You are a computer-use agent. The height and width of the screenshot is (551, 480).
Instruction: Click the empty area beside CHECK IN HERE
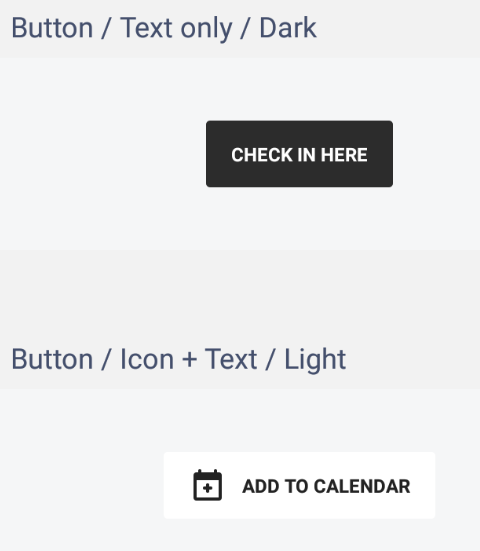(102, 154)
